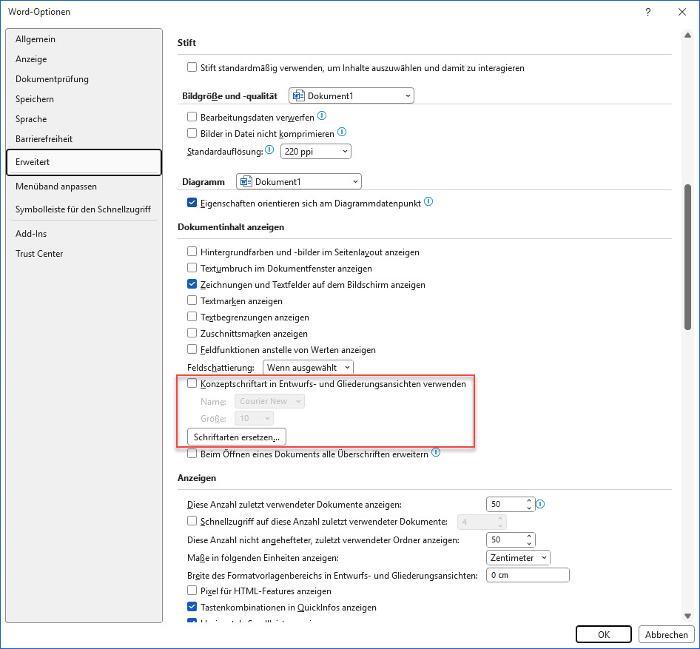Click stepper arrows of recent documents count

529,504
